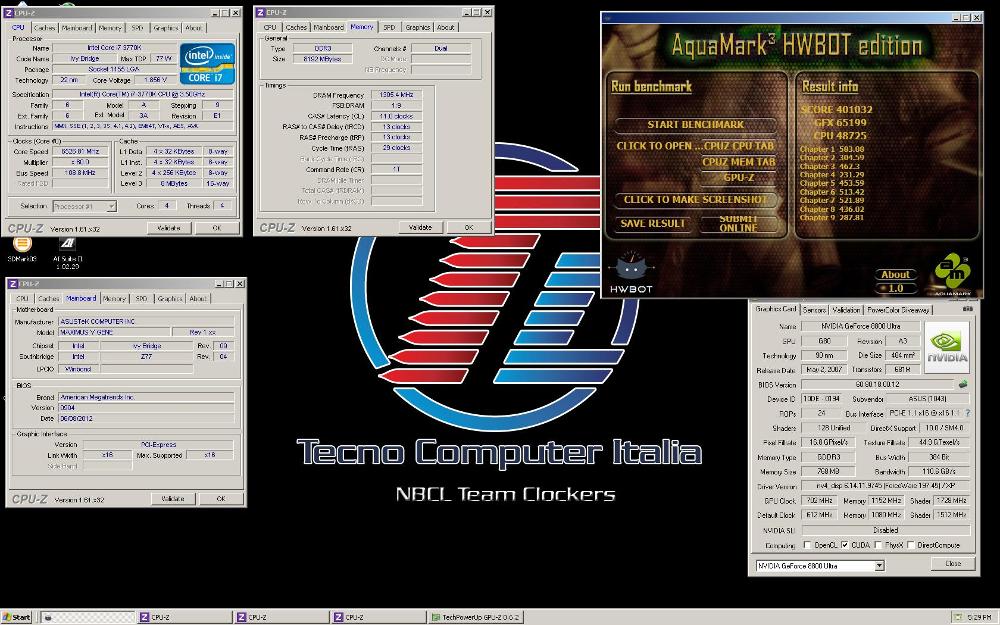Screen dimensions: 1000x625
Task: Click the GFX 65199 result text
Action: tap(840, 122)
